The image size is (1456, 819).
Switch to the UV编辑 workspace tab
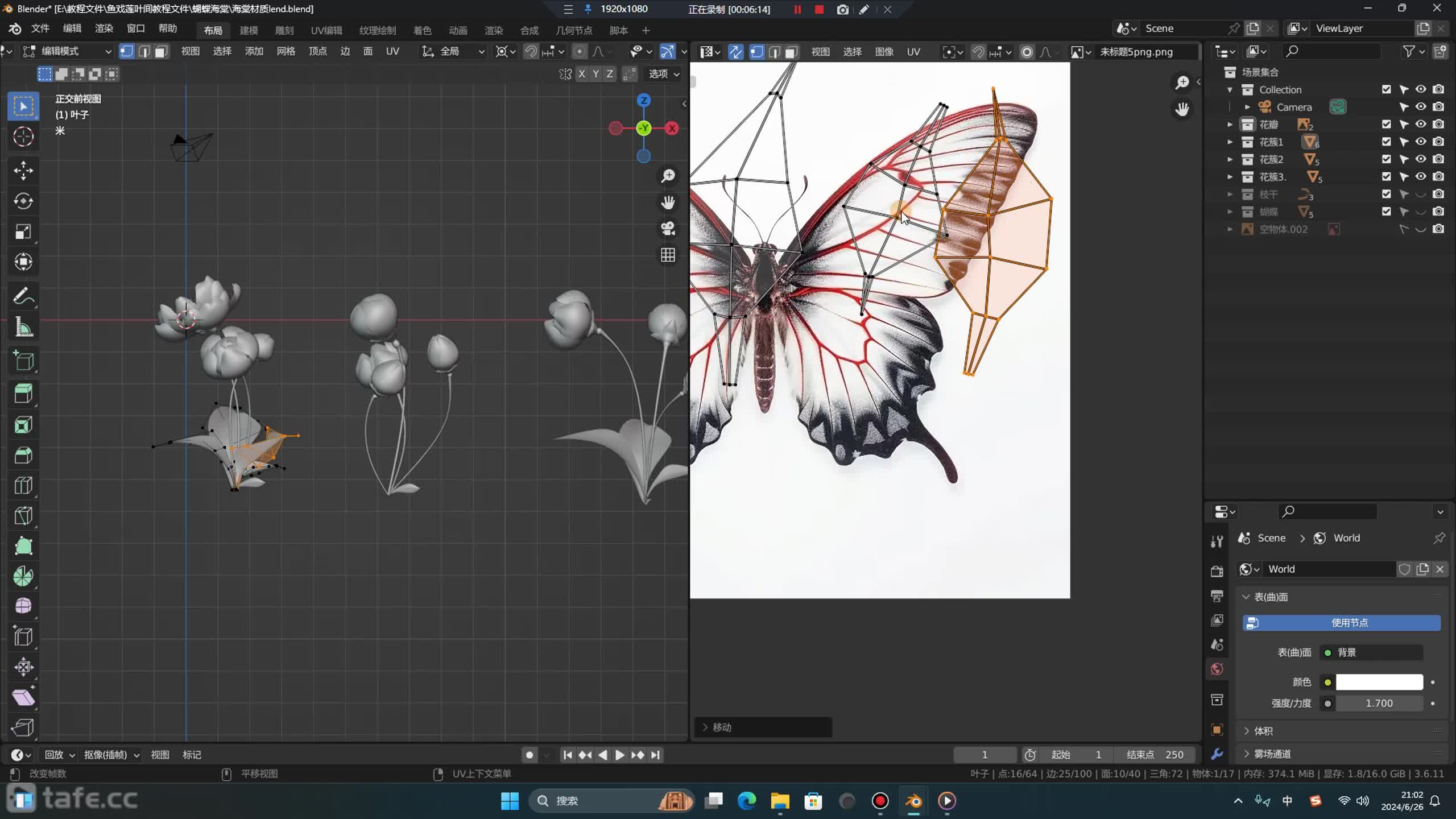point(326,31)
